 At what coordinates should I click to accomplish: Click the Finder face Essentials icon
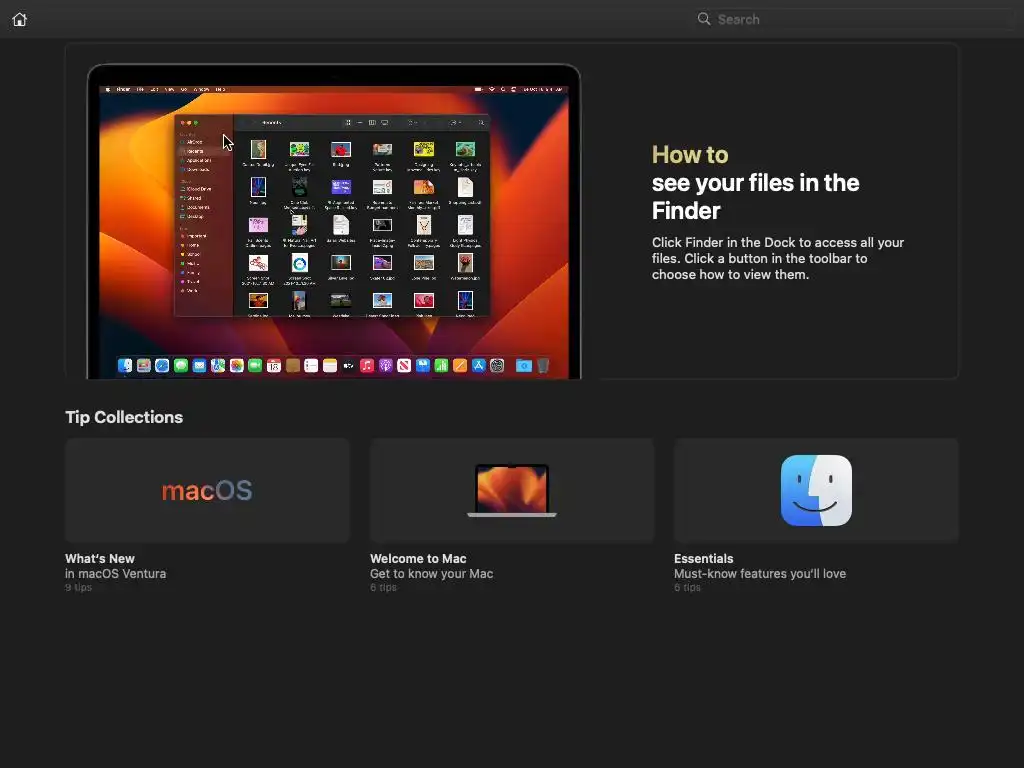pos(816,490)
